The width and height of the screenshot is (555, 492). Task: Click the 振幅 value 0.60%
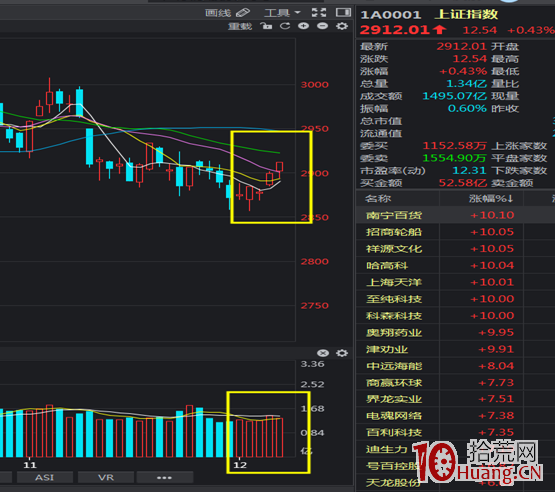(x=468, y=108)
